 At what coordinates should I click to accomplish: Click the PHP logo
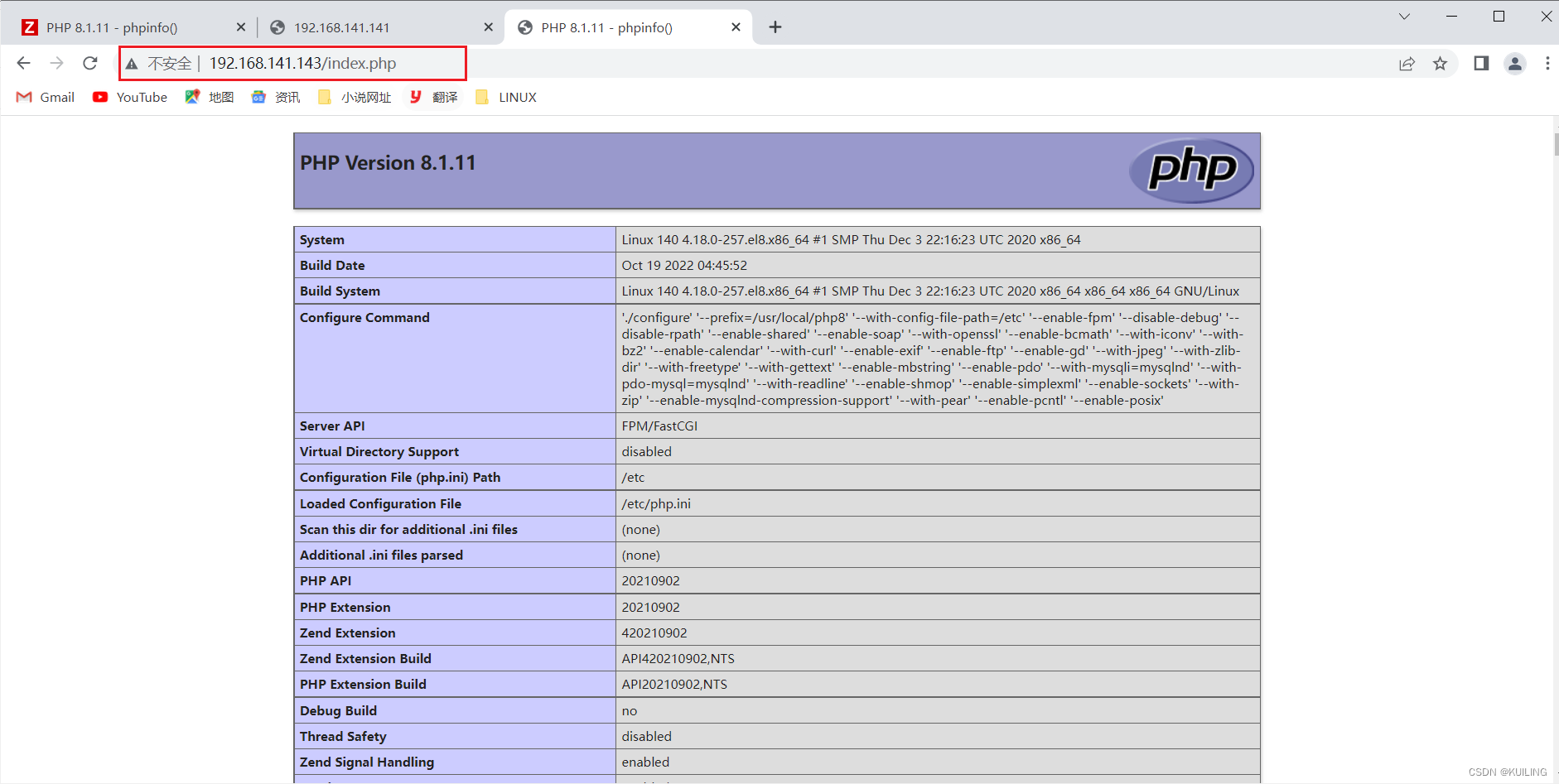(1191, 171)
